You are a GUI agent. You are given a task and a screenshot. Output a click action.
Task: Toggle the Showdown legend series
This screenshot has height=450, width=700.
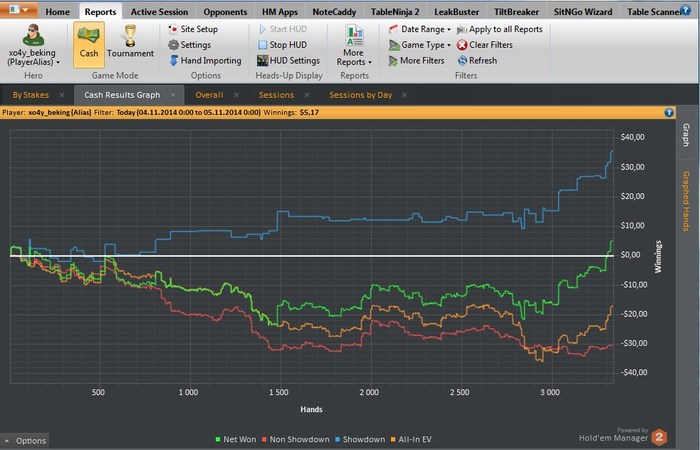click(x=359, y=440)
